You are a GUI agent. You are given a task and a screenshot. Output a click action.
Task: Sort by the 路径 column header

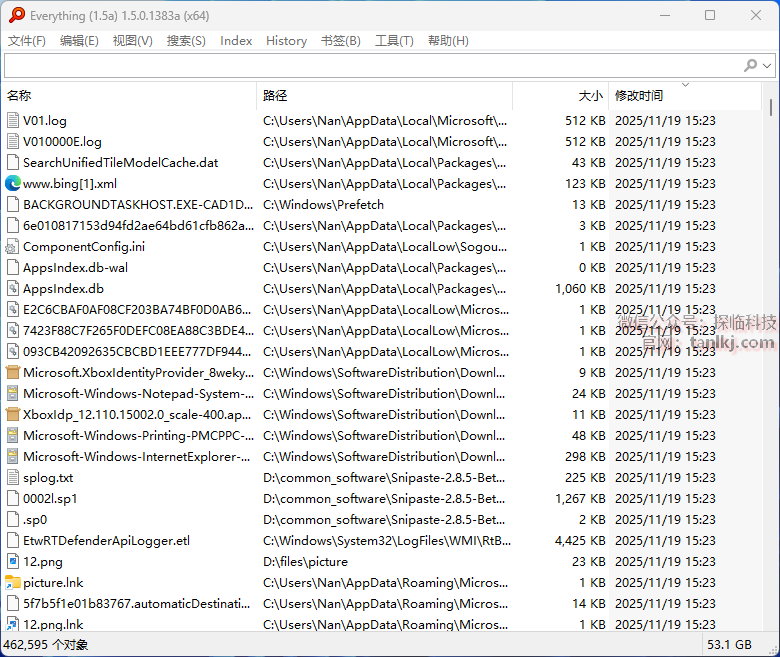(x=384, y=95)
